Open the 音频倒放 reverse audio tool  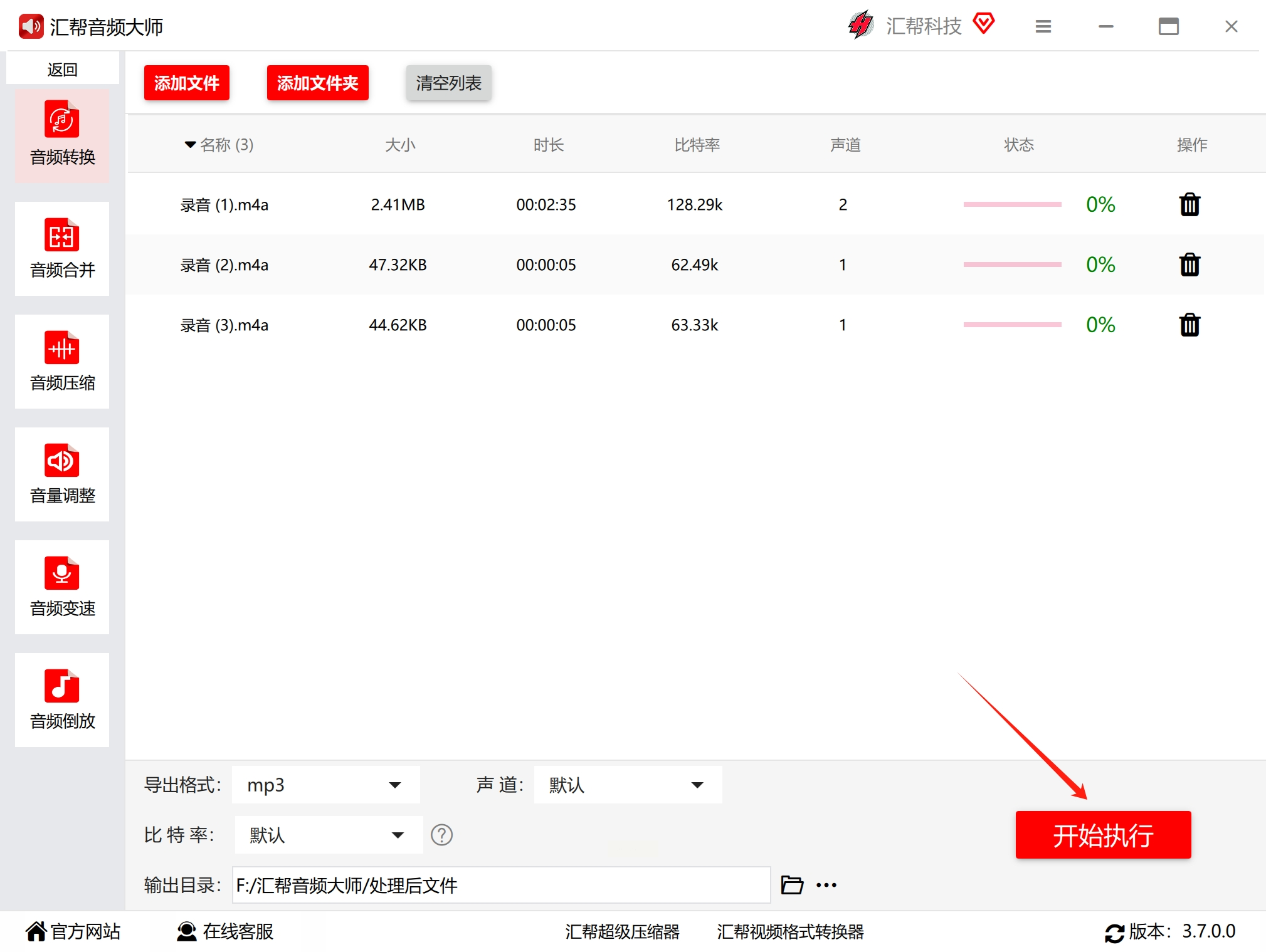[x=62, y=700]
